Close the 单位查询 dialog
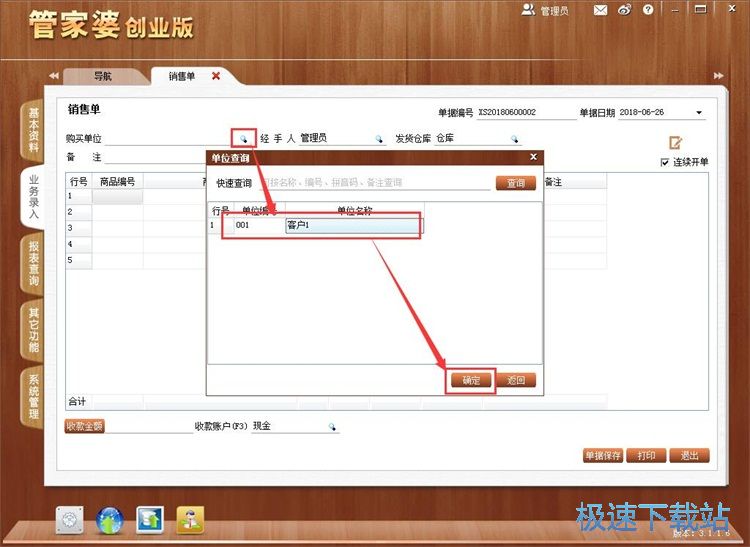Screen dimensions: 750x547 point(534,157)
